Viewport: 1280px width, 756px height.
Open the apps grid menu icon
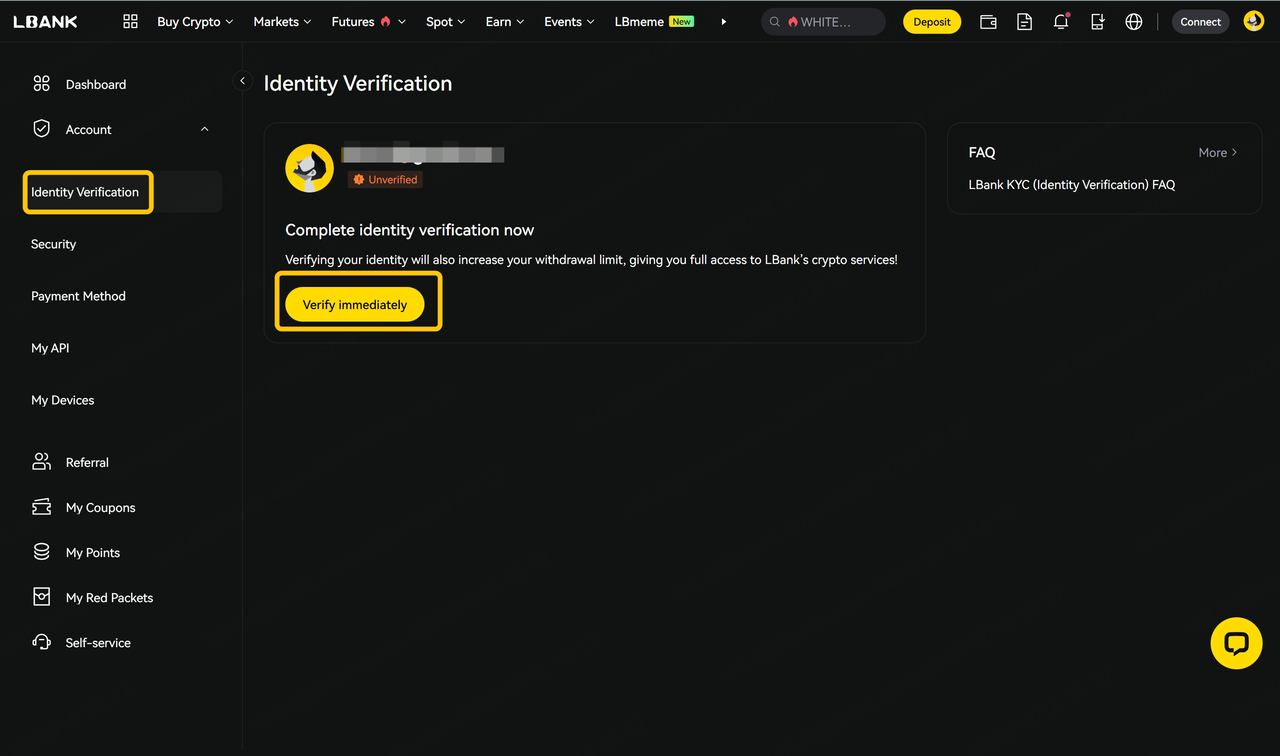(x=130, y=21)
